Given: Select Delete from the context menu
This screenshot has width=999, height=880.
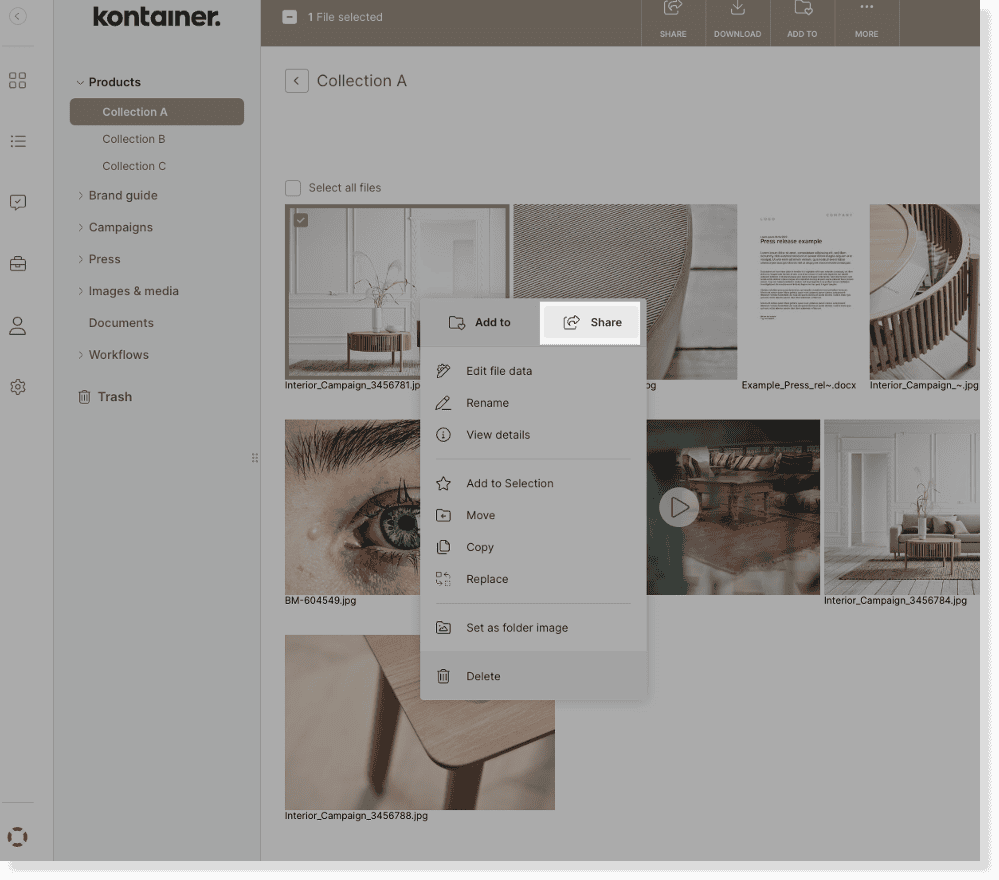Looking at the screenshot, I should tap(483, 676).
